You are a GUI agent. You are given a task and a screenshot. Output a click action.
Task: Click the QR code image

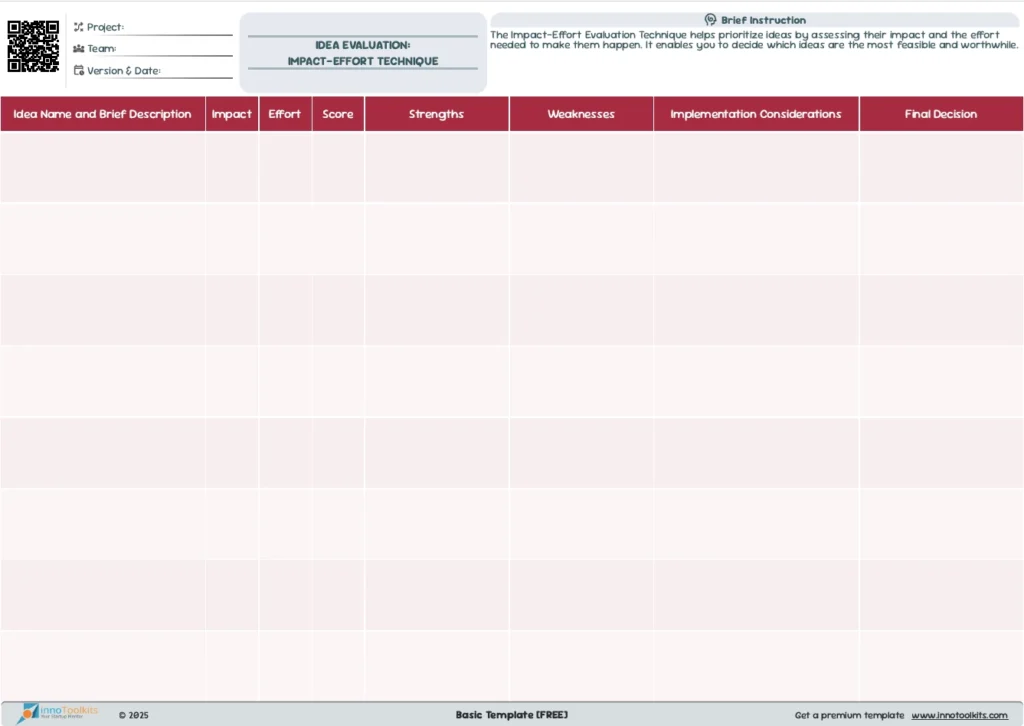coord(33,46)
